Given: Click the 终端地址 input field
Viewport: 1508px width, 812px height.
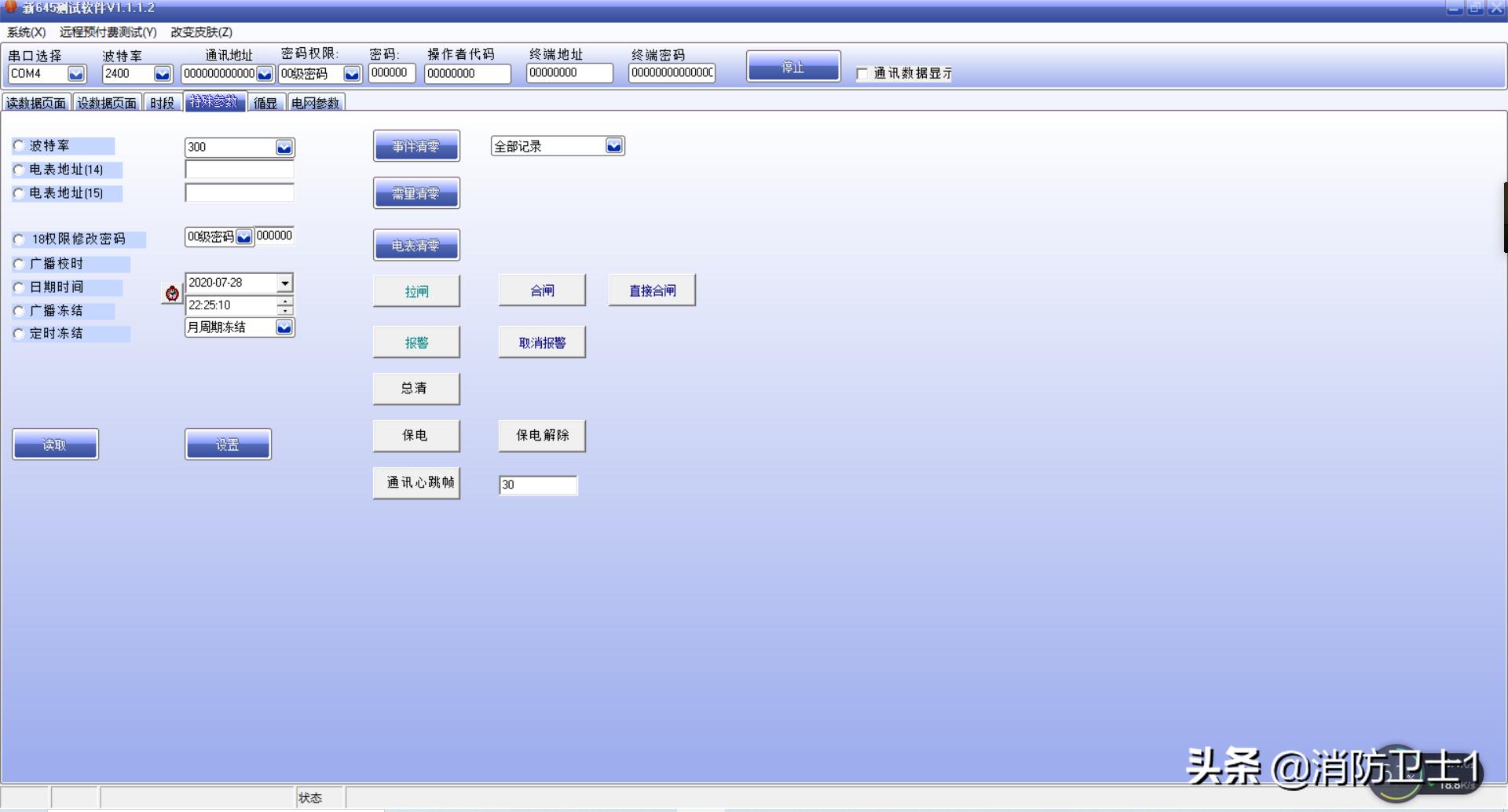Looking at the screenshot, I should click(569, 73).
